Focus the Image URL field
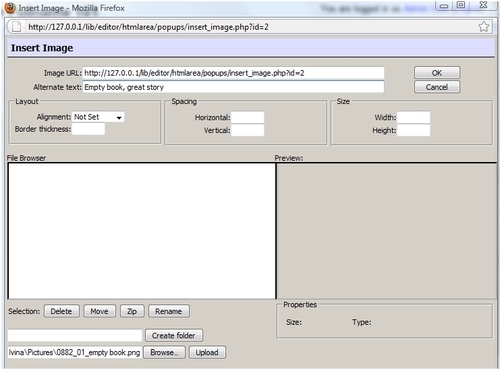This screenshot has height=370, width=500. pos(233,73)
